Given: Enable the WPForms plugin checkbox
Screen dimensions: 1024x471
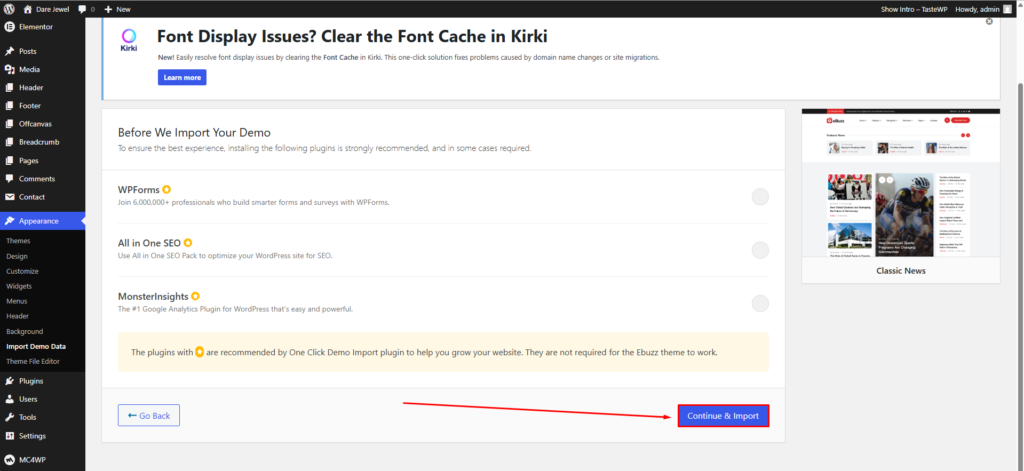Looking at the screenshot, I should click(760, 196).
